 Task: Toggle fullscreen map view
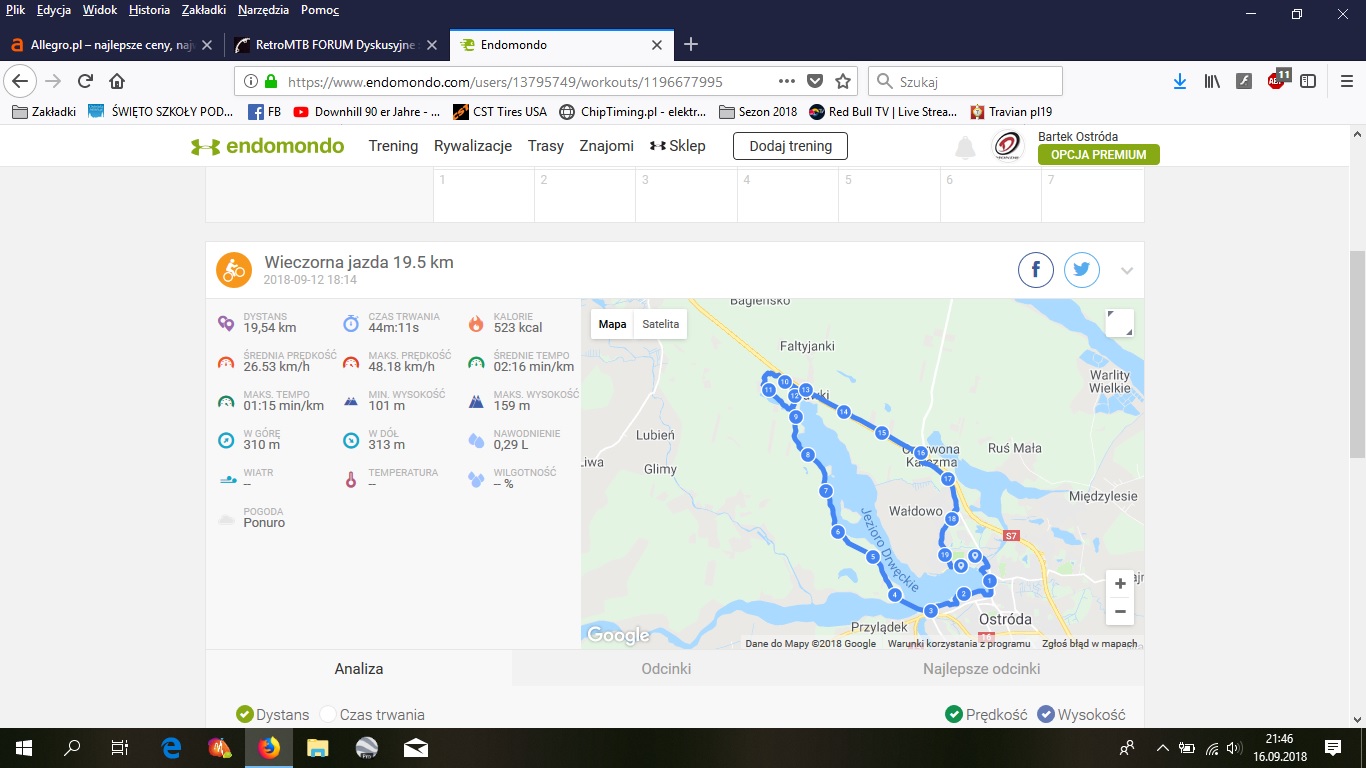click(1120, 323)
